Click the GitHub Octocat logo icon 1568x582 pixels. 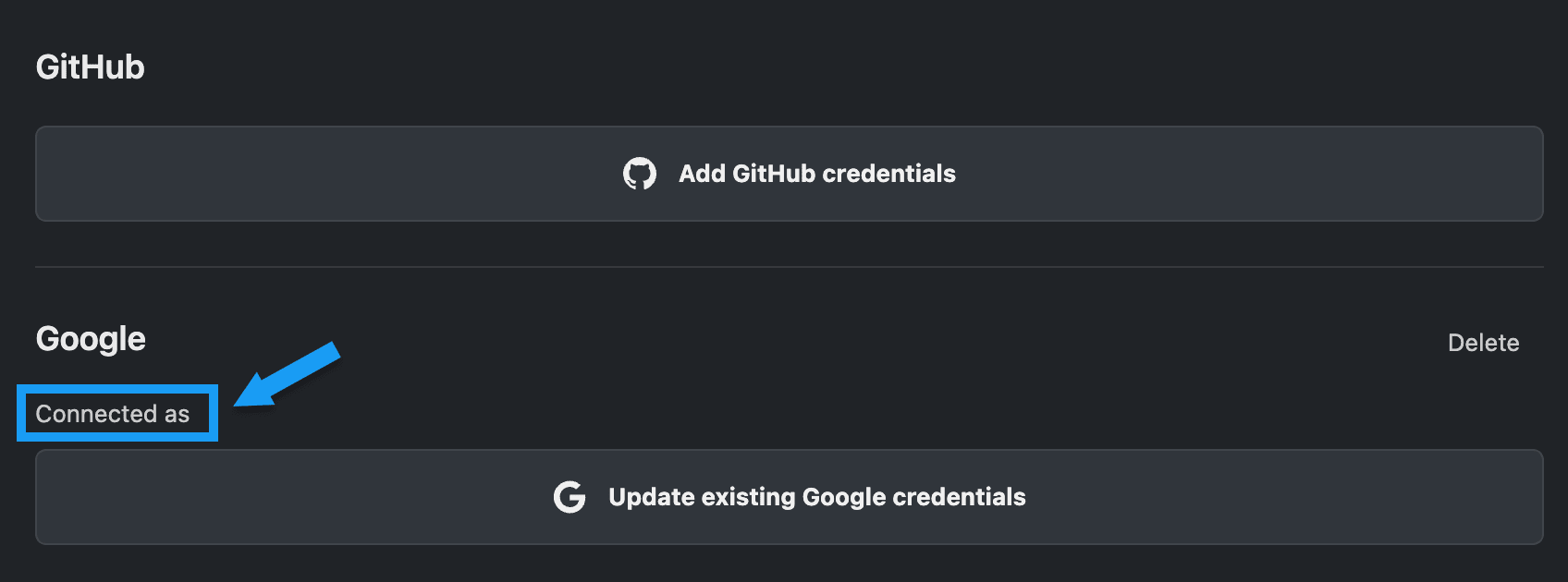pyautogui.click(x=640, y=174)
